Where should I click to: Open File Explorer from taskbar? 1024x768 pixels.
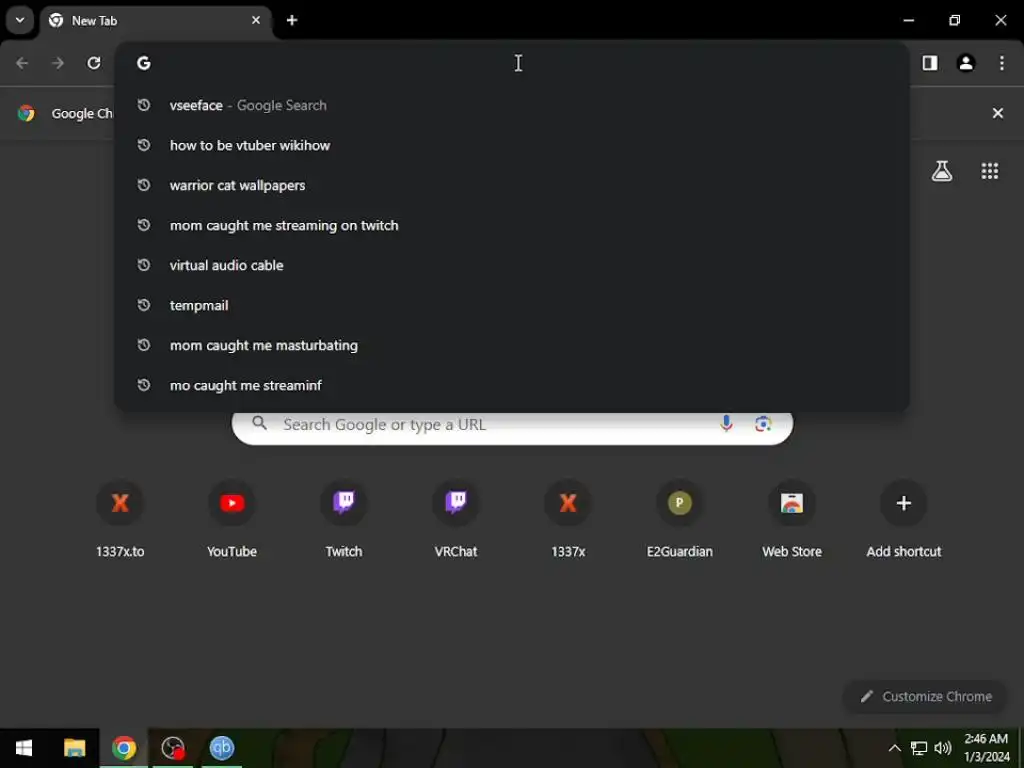(x=74, y=748)
